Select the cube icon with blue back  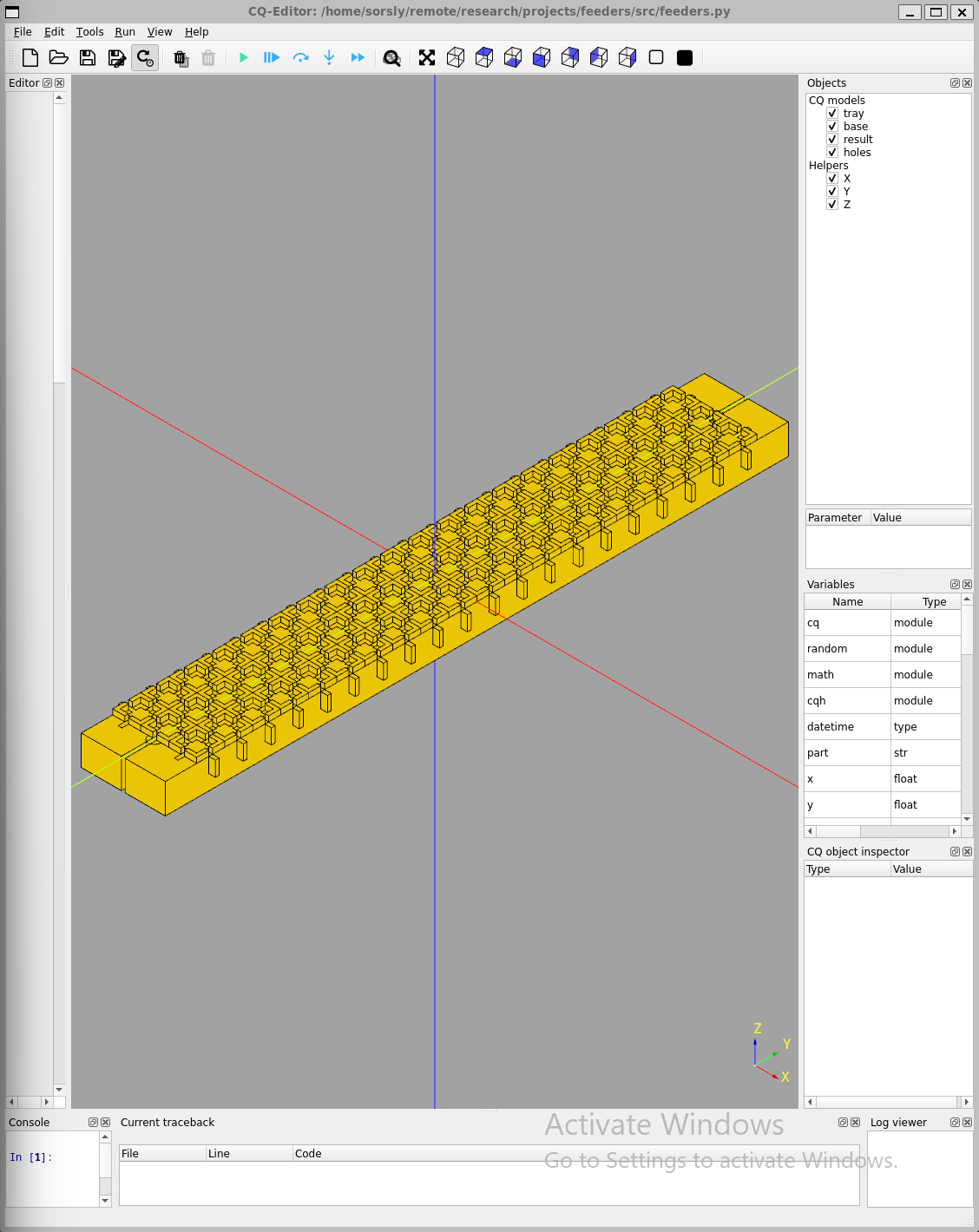coord(570,58)
